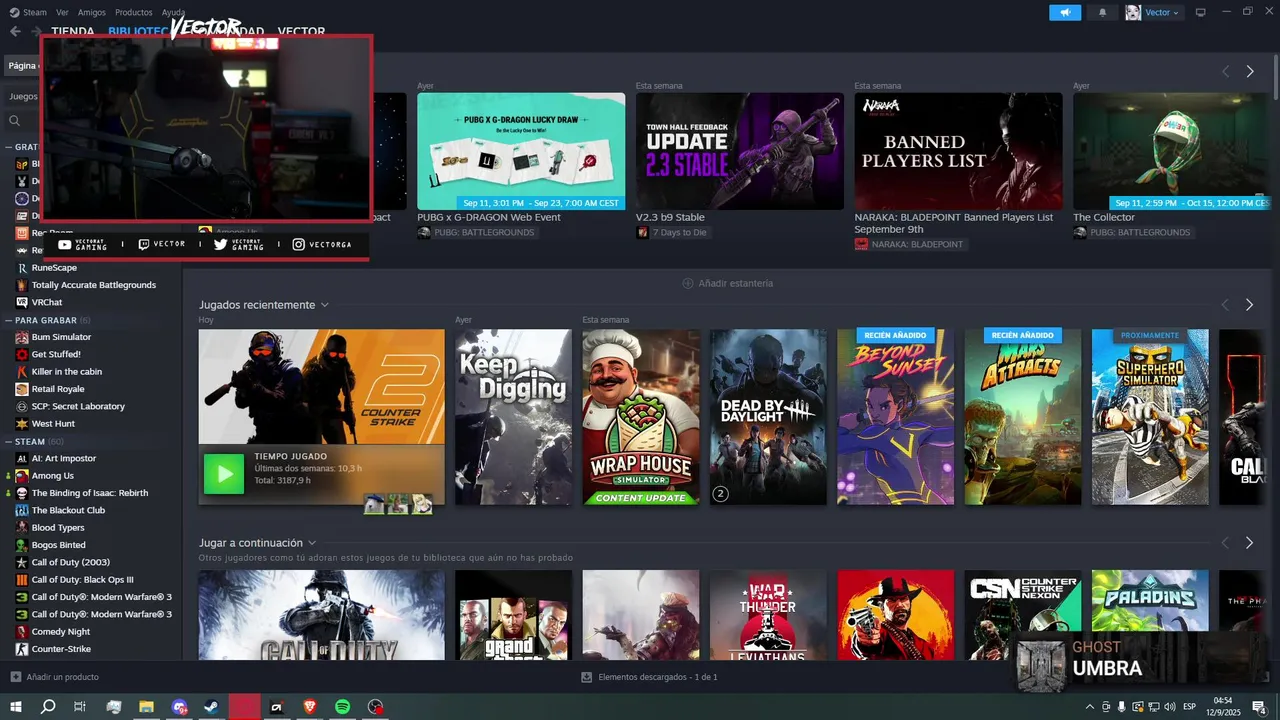
Task: Advance Jugados recientemente with the right arrow
Action: pos(1249,304)
